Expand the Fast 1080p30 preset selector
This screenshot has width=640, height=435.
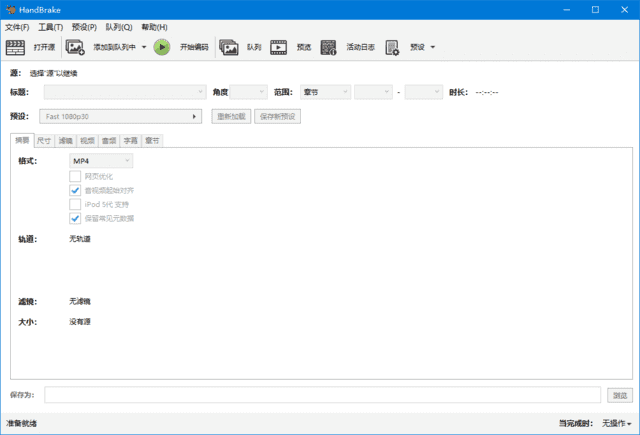pos(120,116)
